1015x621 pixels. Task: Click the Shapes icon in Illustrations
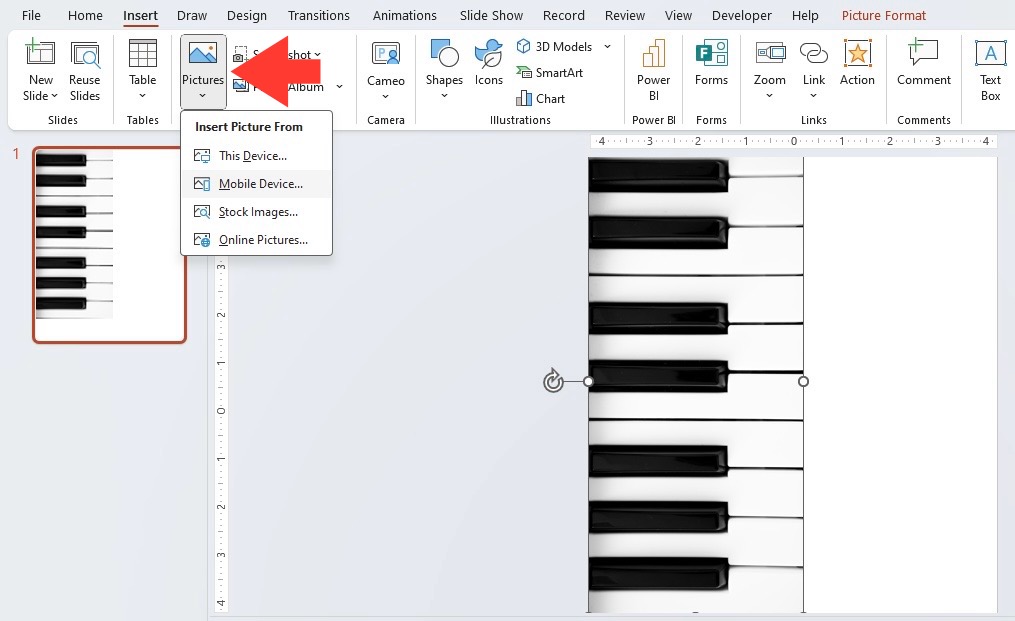pos(444,54)
